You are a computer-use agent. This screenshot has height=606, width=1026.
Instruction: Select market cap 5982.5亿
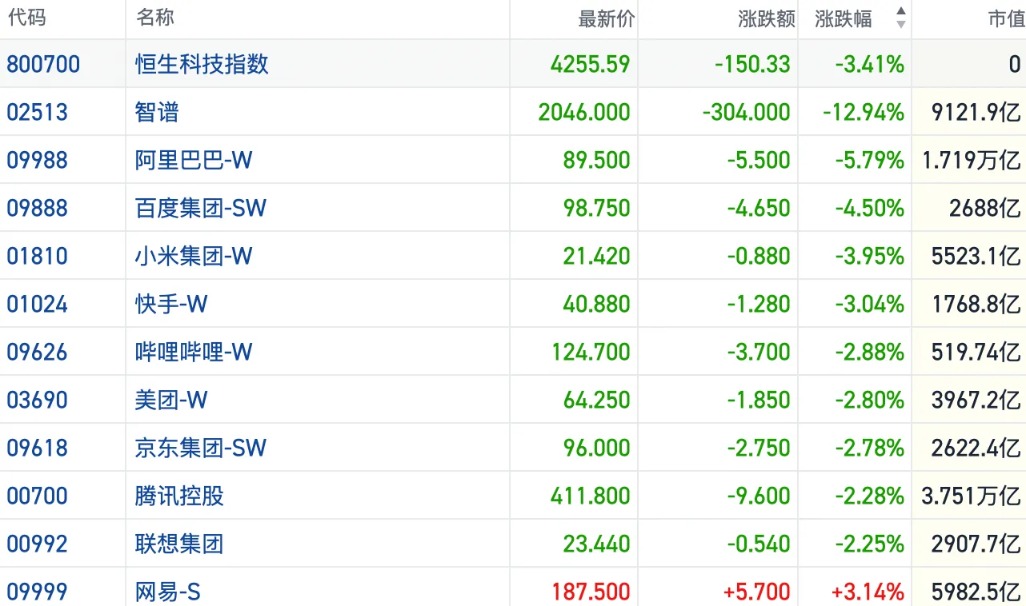tap(976, 592)
